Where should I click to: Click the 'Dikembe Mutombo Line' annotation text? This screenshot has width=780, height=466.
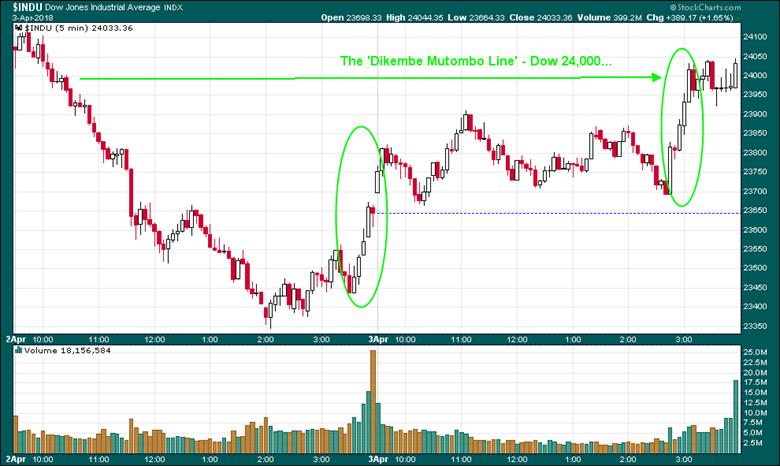(472, 62)
